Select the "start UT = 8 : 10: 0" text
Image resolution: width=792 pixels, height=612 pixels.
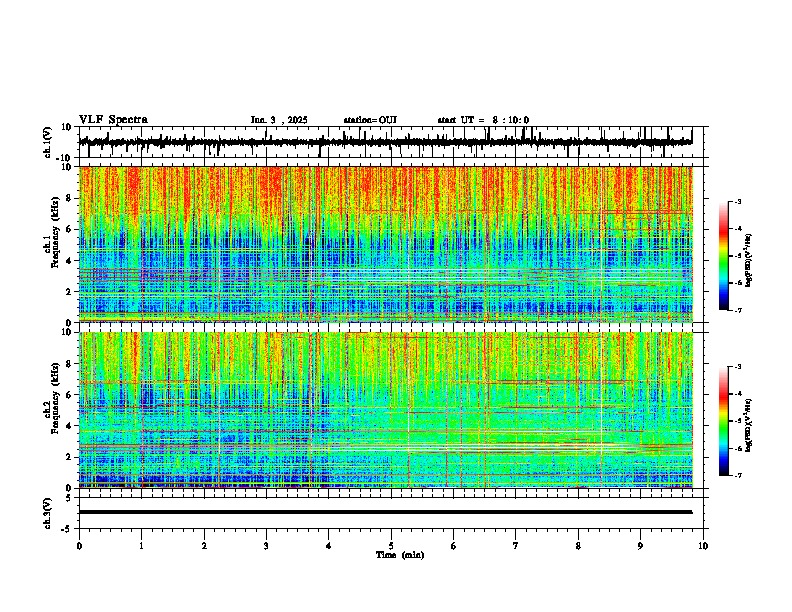tap(483, 120)
